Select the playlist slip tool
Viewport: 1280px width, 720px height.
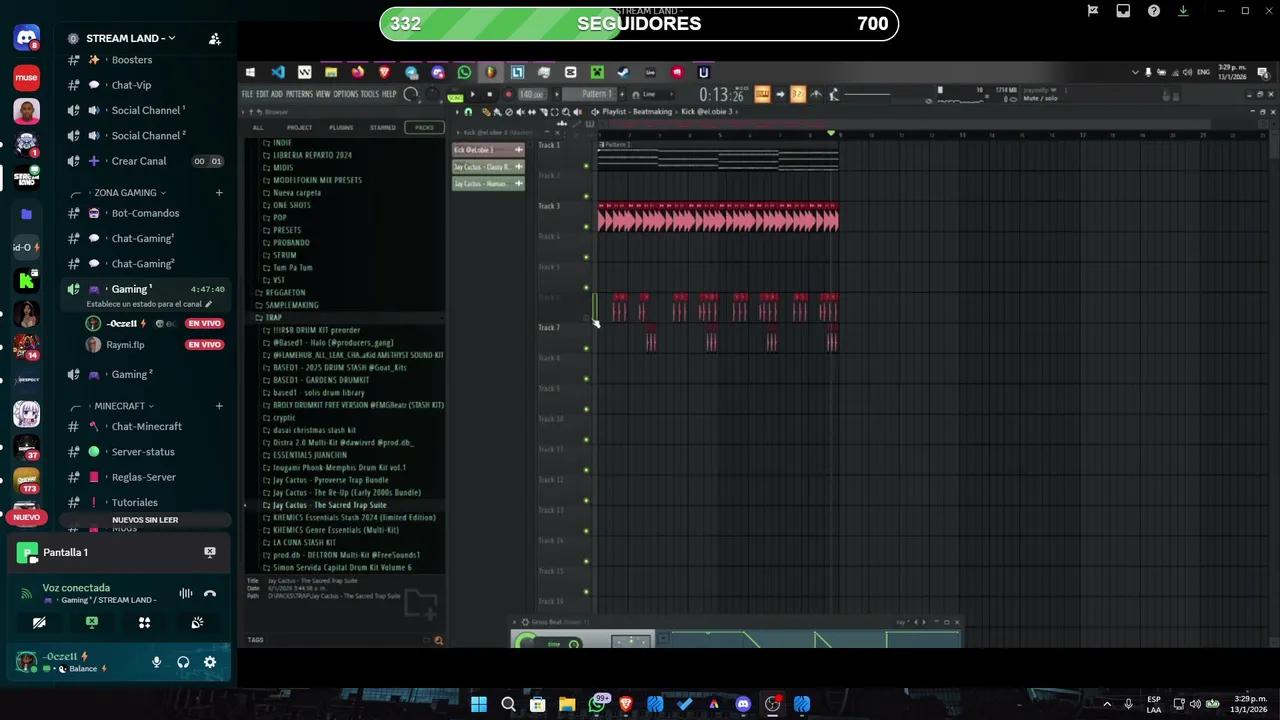click(x=532, y=112)
